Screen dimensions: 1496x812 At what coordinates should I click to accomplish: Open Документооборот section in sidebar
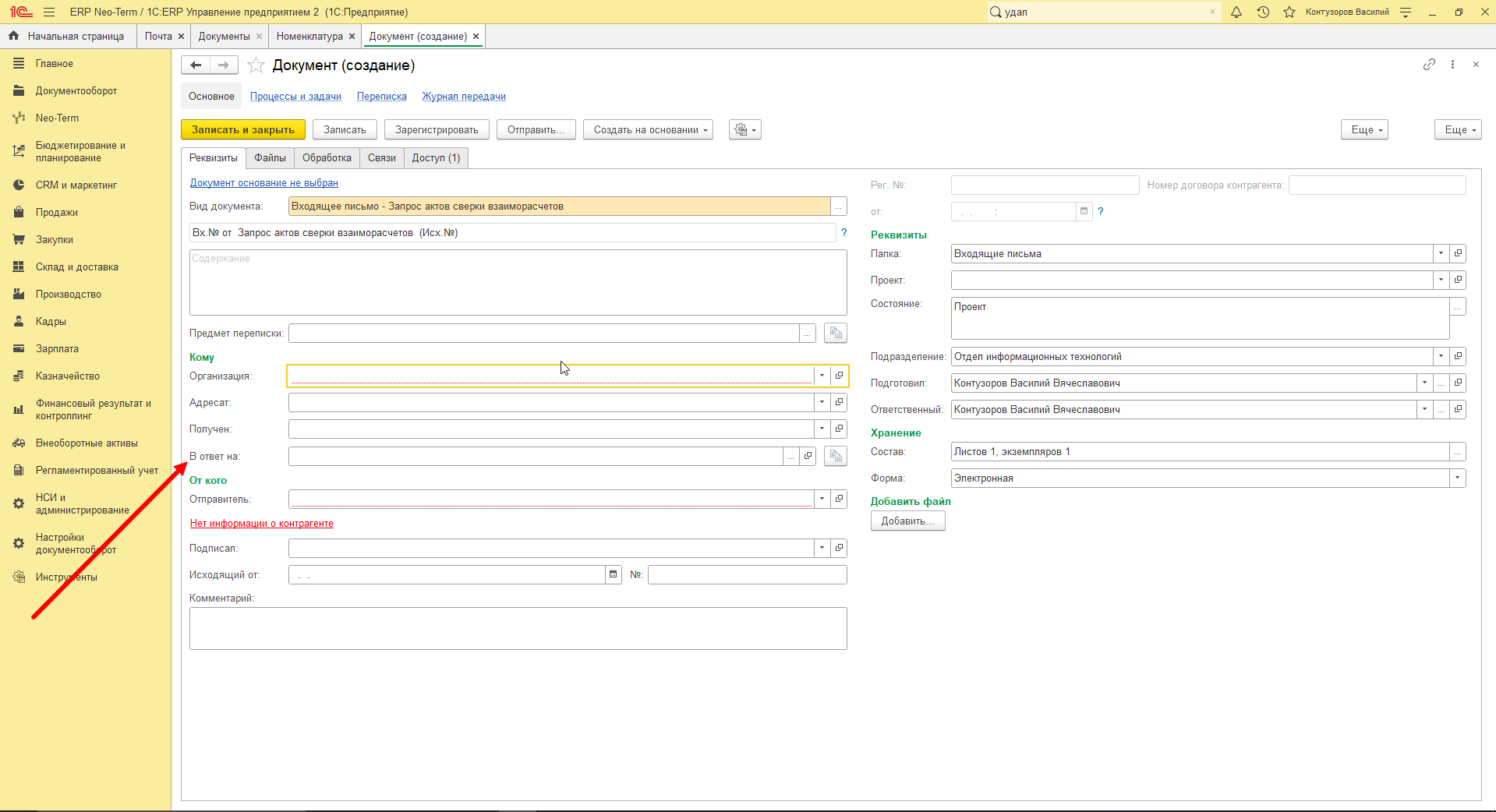click(76, 90)
